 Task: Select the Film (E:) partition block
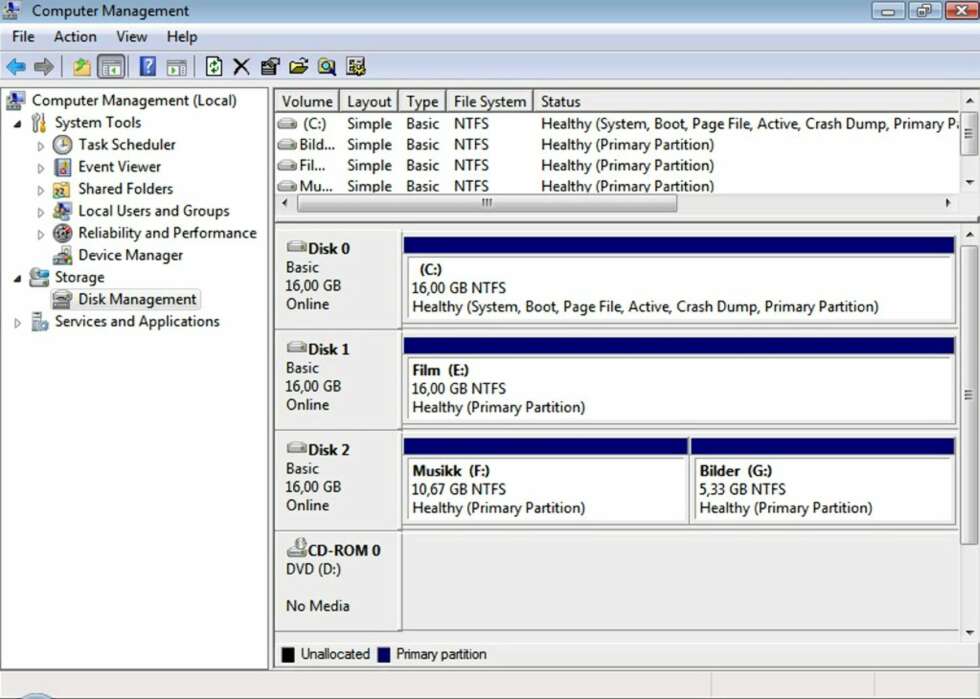679,389
